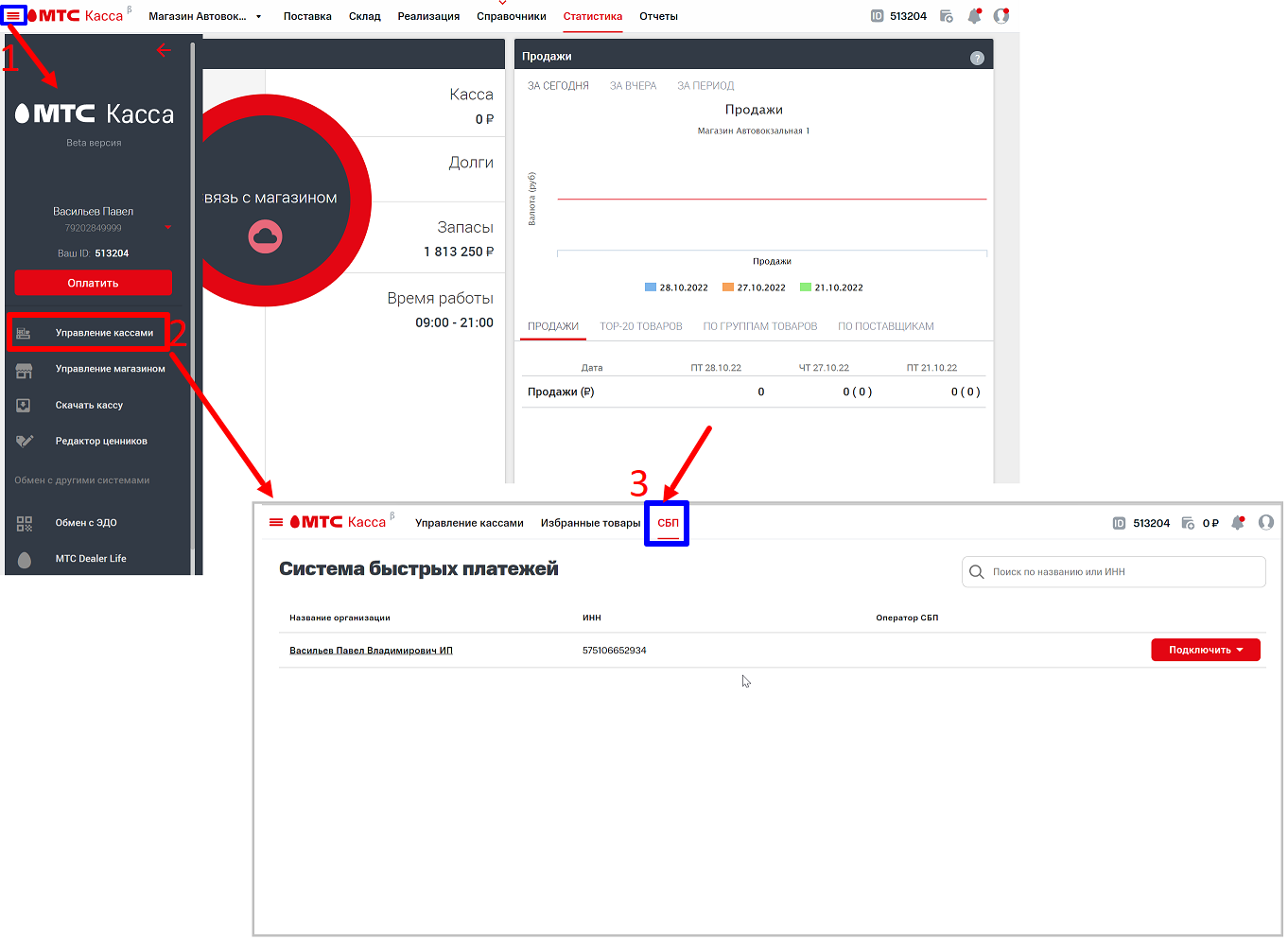Open the Отчеты menu

coord(658,16)
